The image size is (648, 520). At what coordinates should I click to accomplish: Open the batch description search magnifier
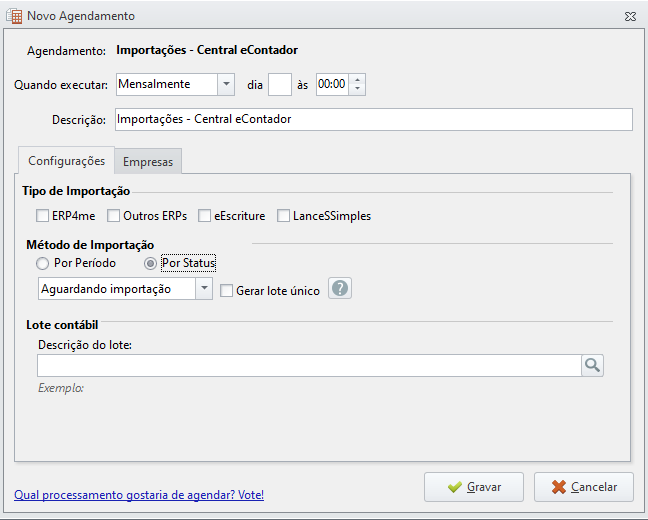pyautogui.click(x=592, y=365)
